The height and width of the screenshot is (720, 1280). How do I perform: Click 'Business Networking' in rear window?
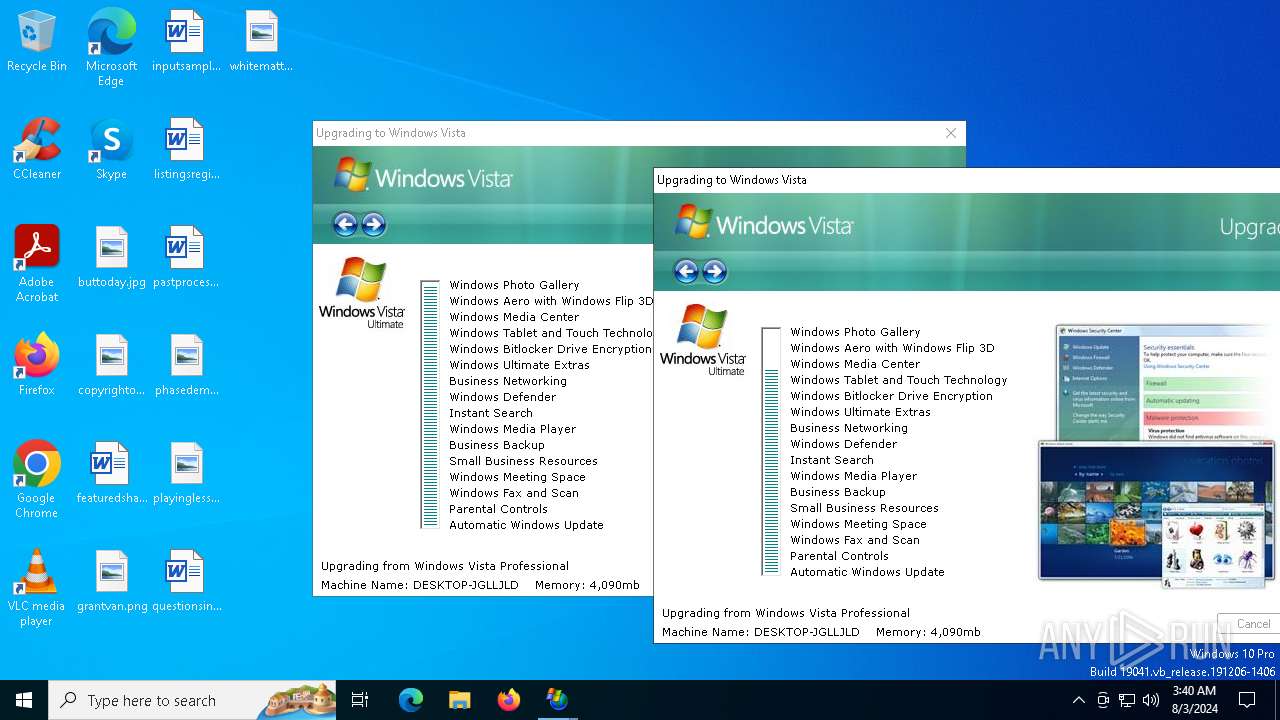(508, 381)
